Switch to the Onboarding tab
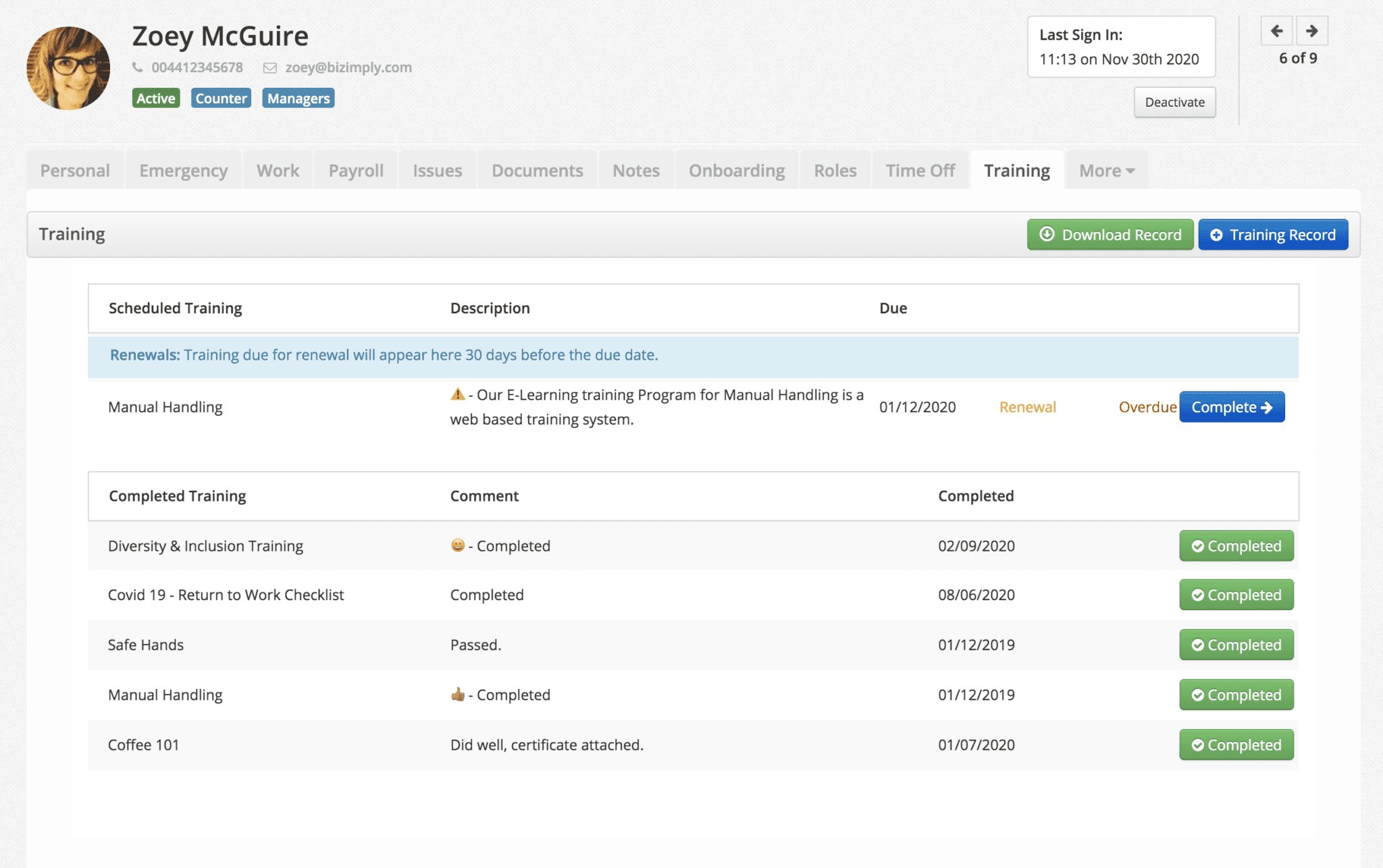The width and height of the screenshot is (1383, 868). click(736, 171)
